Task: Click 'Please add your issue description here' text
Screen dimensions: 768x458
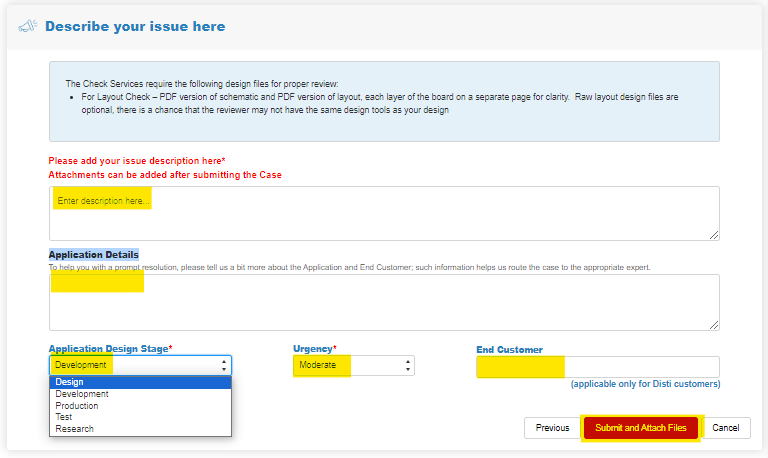Action: point(137,161)
